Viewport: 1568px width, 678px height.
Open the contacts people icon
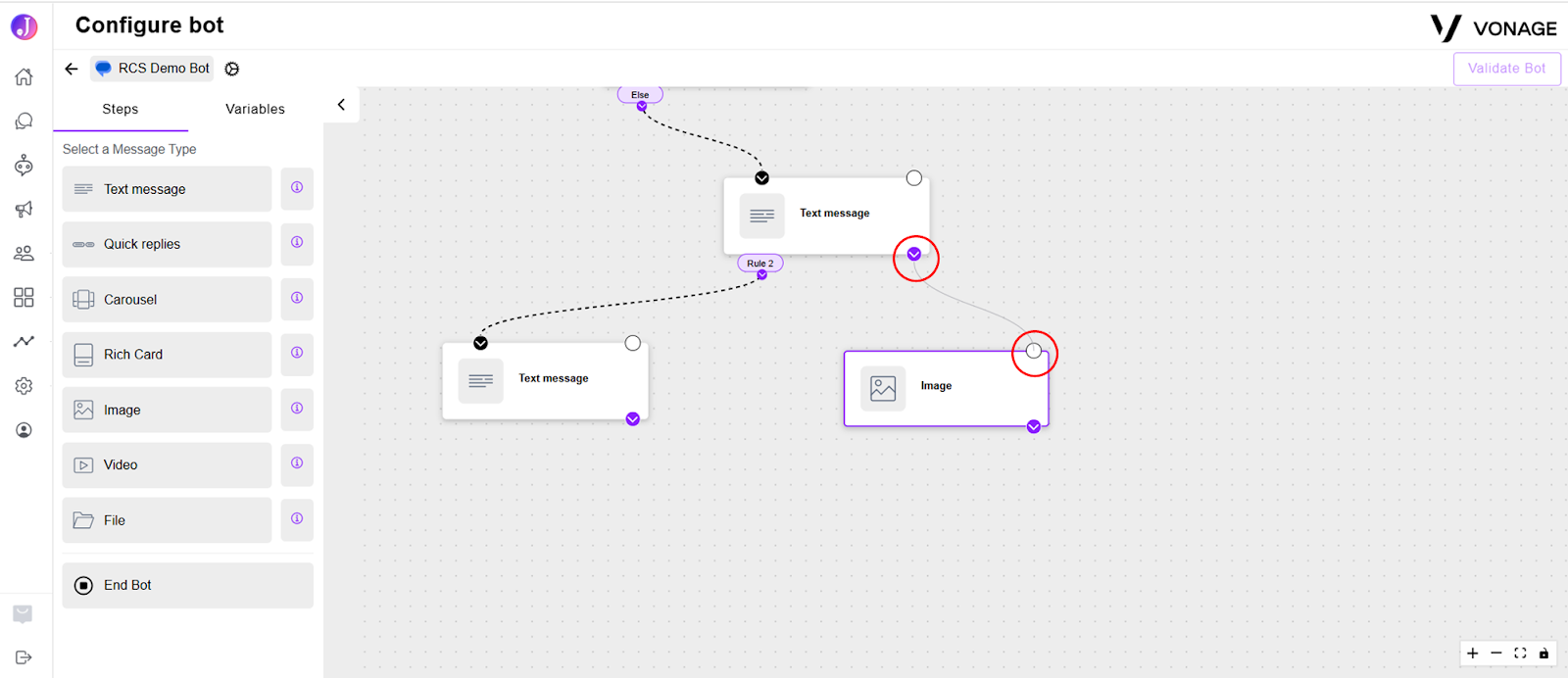tap(24, 253)
